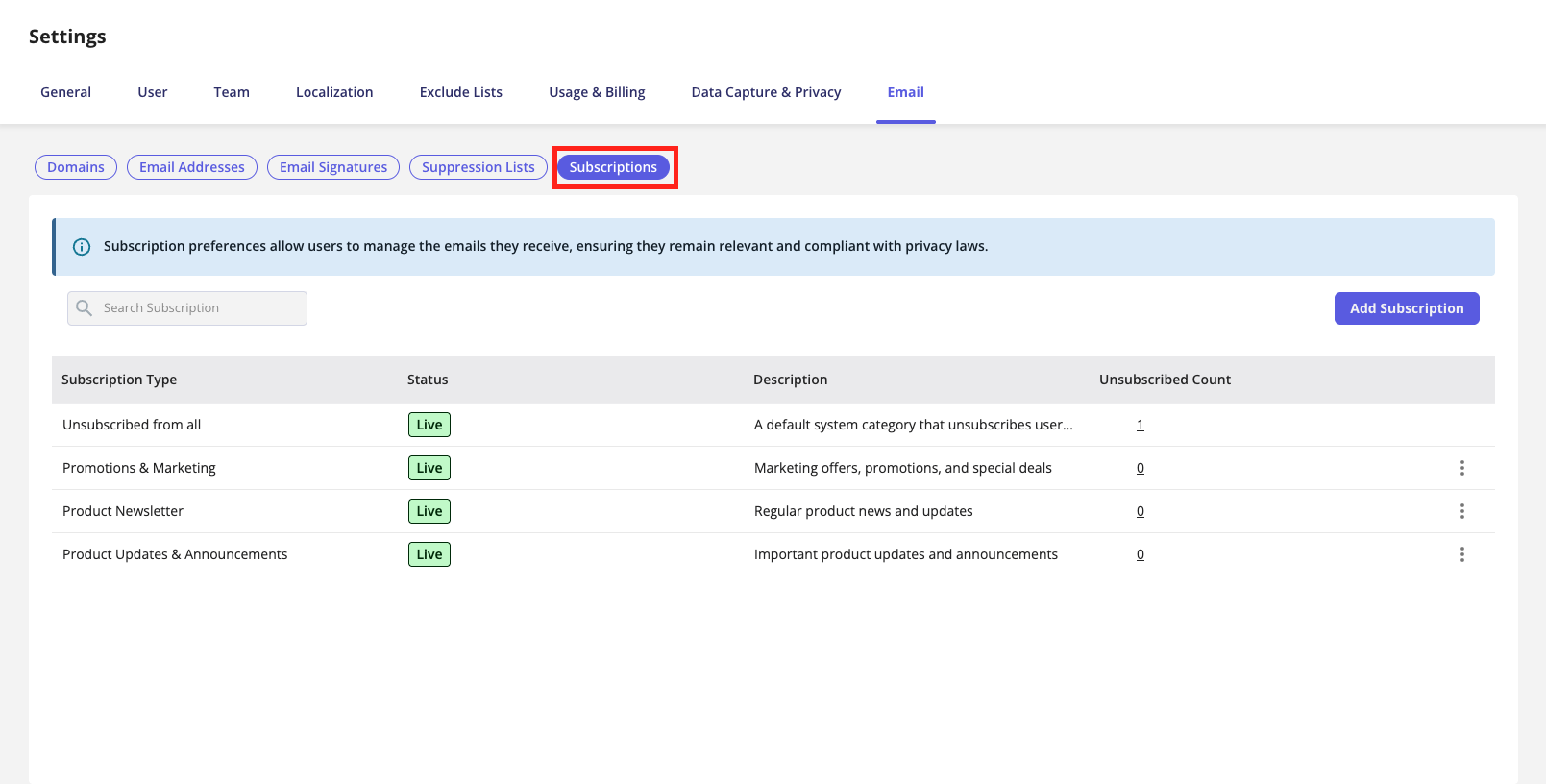The height and width of the screenshot is (784, 1546).
Task: Open the User settings tab
Action: point(153,92)
